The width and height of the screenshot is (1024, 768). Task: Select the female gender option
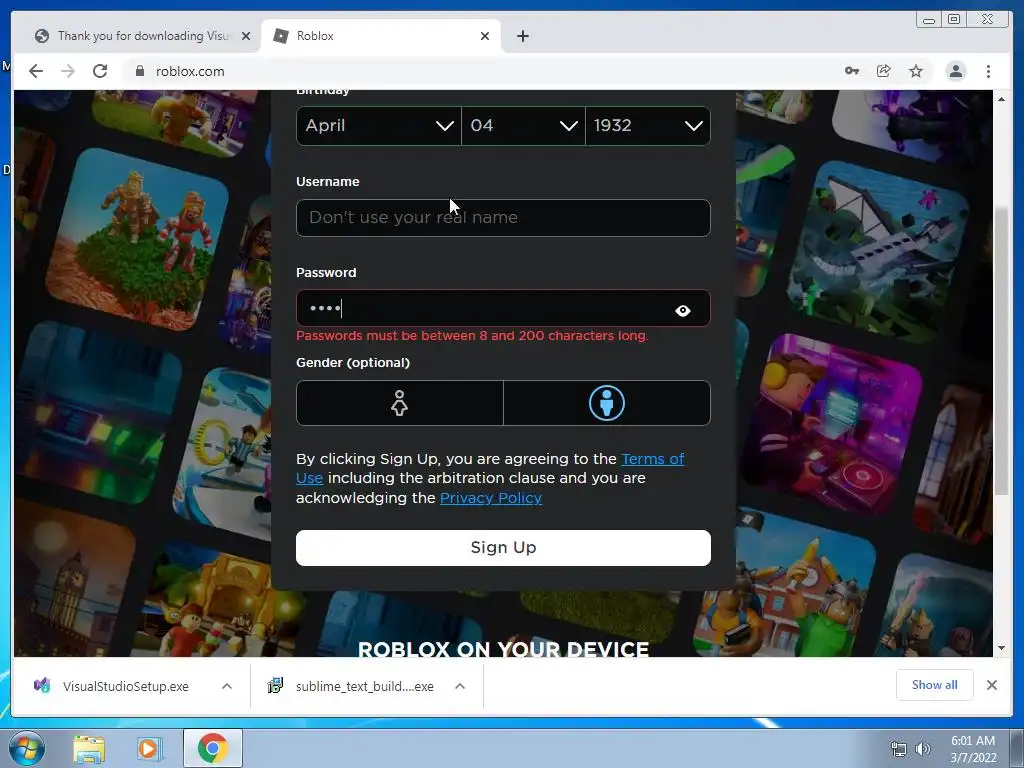click(x=400, y=403)
